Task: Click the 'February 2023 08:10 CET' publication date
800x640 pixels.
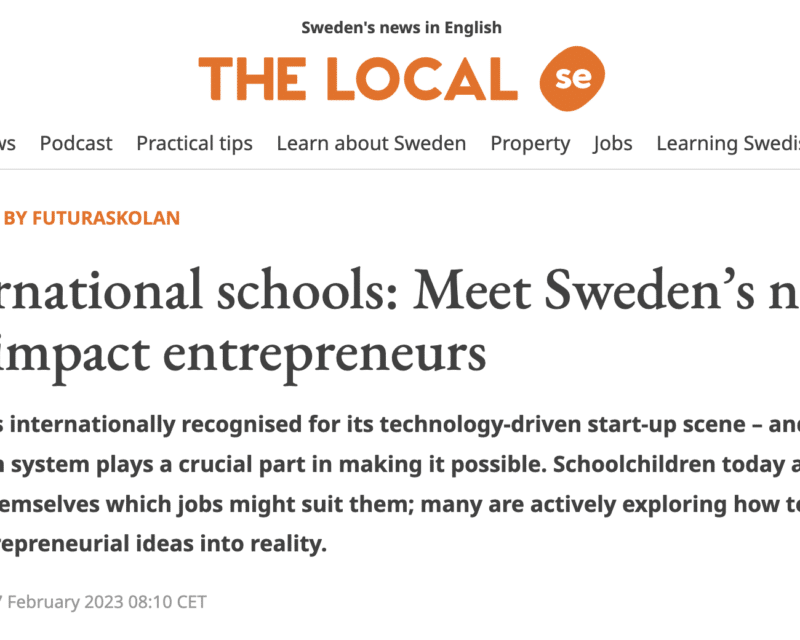Action: coord(111,602)
